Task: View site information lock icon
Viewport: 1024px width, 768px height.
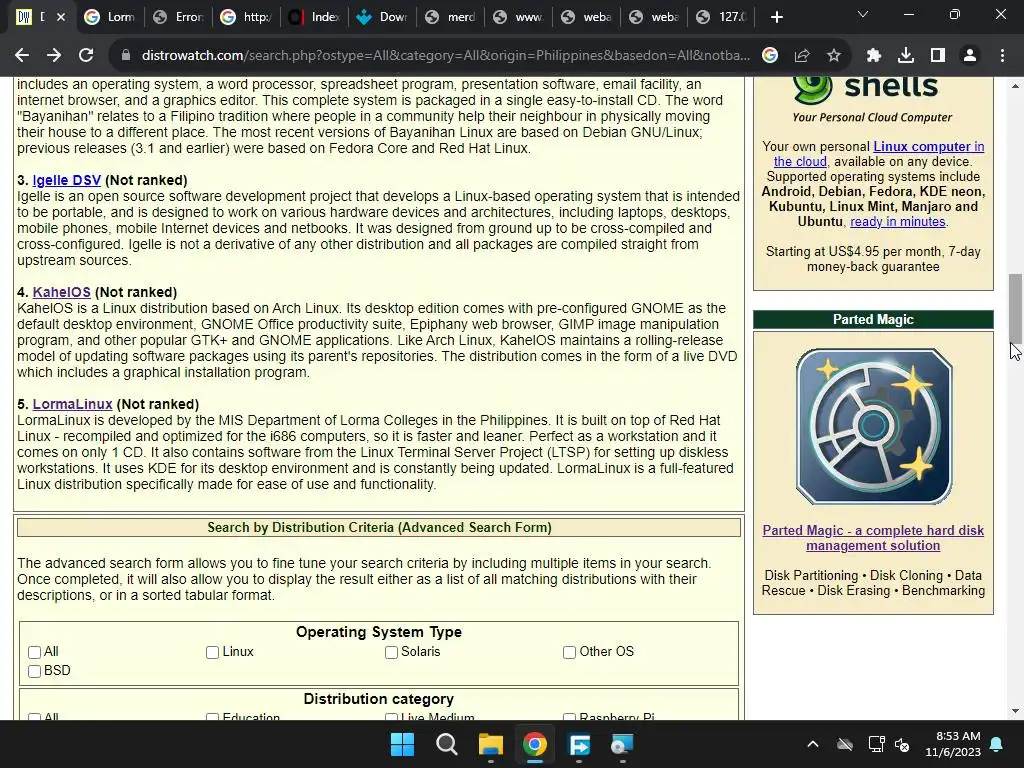Action: [x=126, y=56]
